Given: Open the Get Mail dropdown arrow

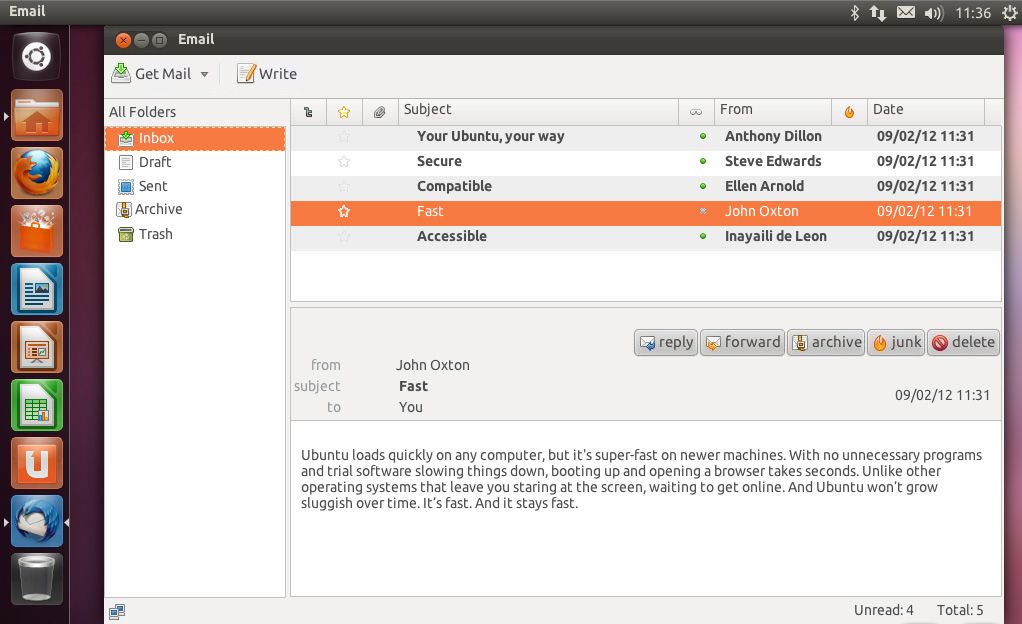Looking at the screenshot, I should (205, 74).
